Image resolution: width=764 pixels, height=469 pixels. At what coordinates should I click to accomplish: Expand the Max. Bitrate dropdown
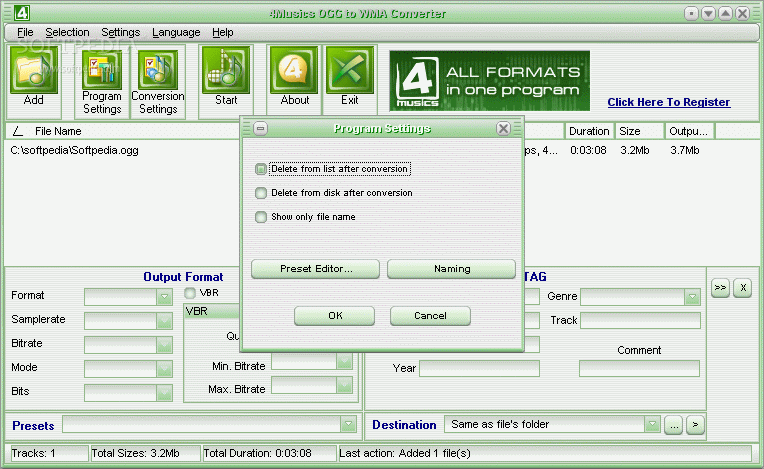344,385
